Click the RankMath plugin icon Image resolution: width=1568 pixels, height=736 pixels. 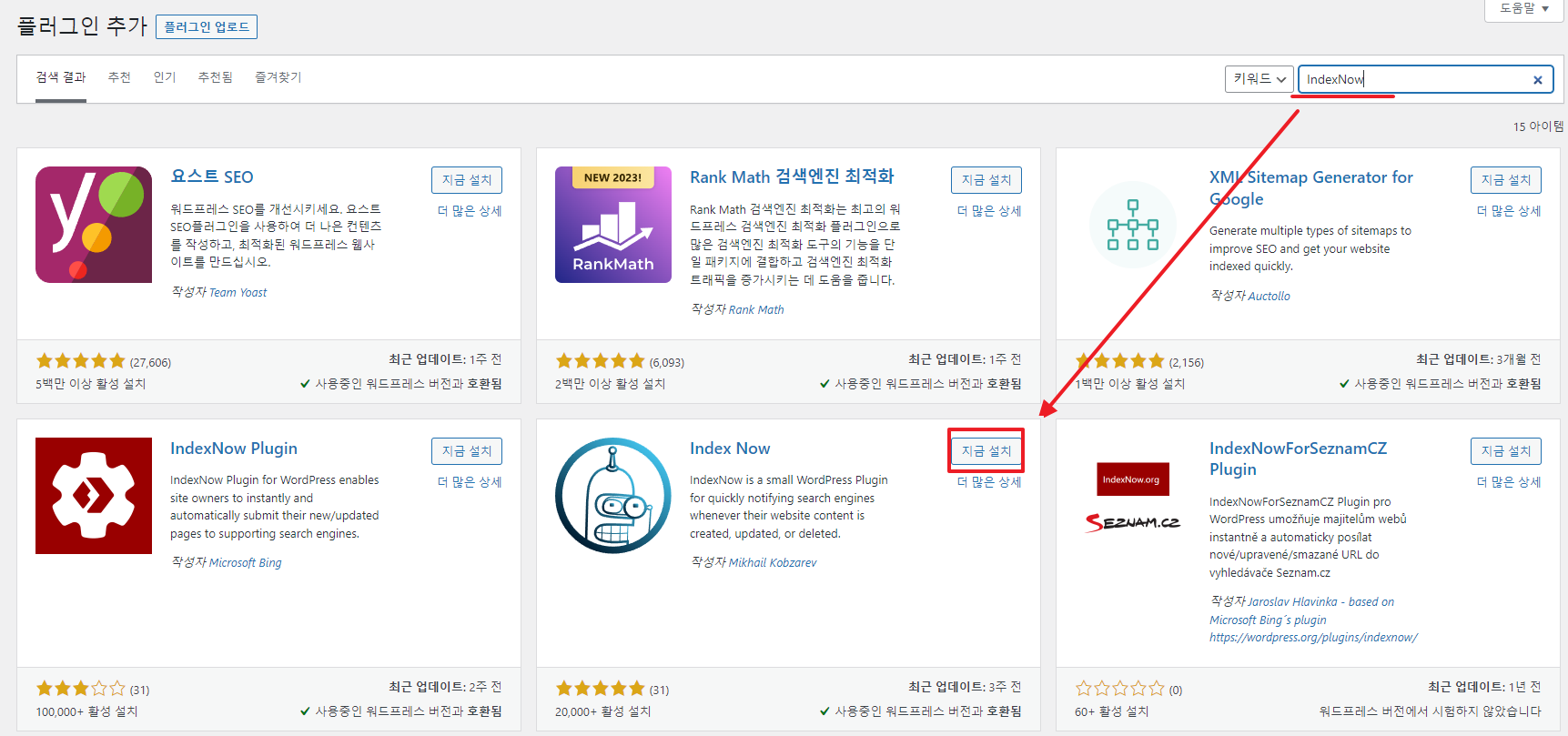(613, 225)
